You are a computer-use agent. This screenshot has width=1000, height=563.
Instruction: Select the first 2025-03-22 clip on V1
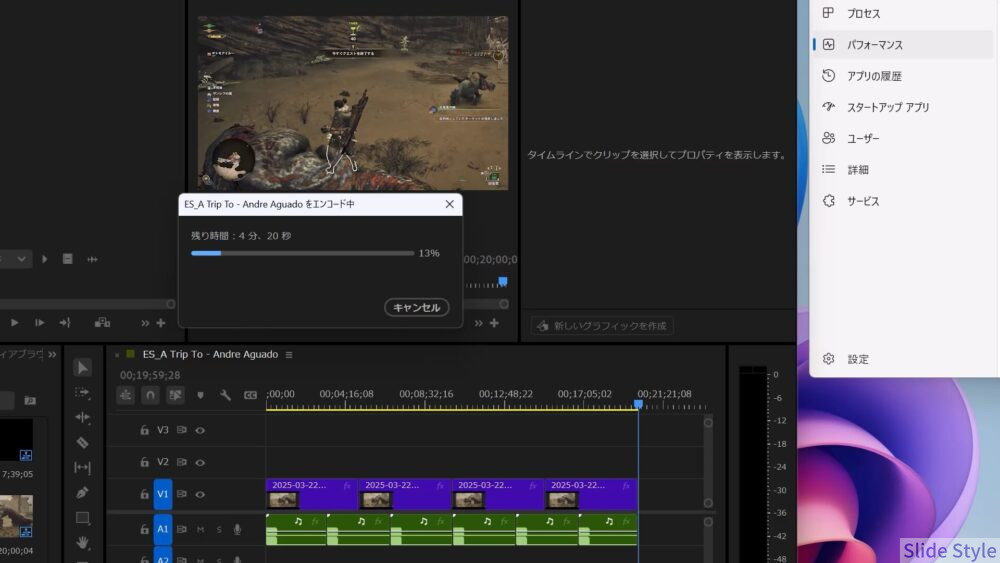312,494
